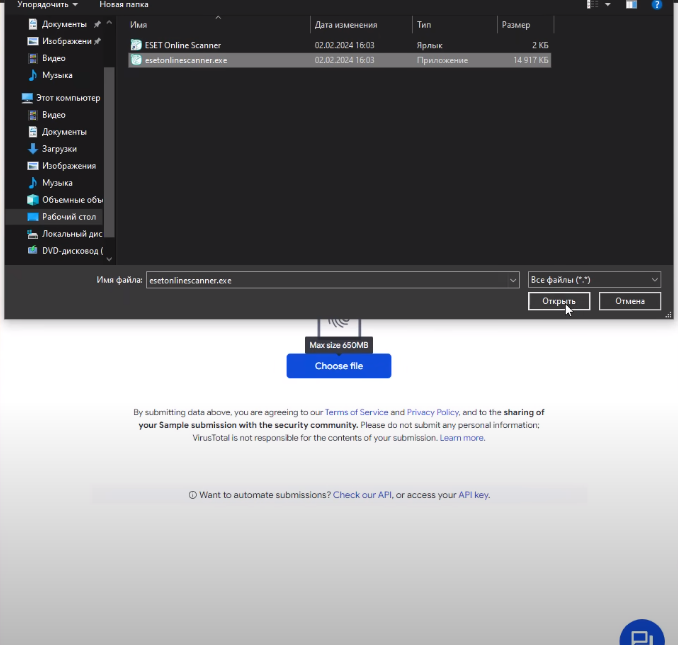
Task: Open the Загрузки folder
Action: [x=52, y=149]
